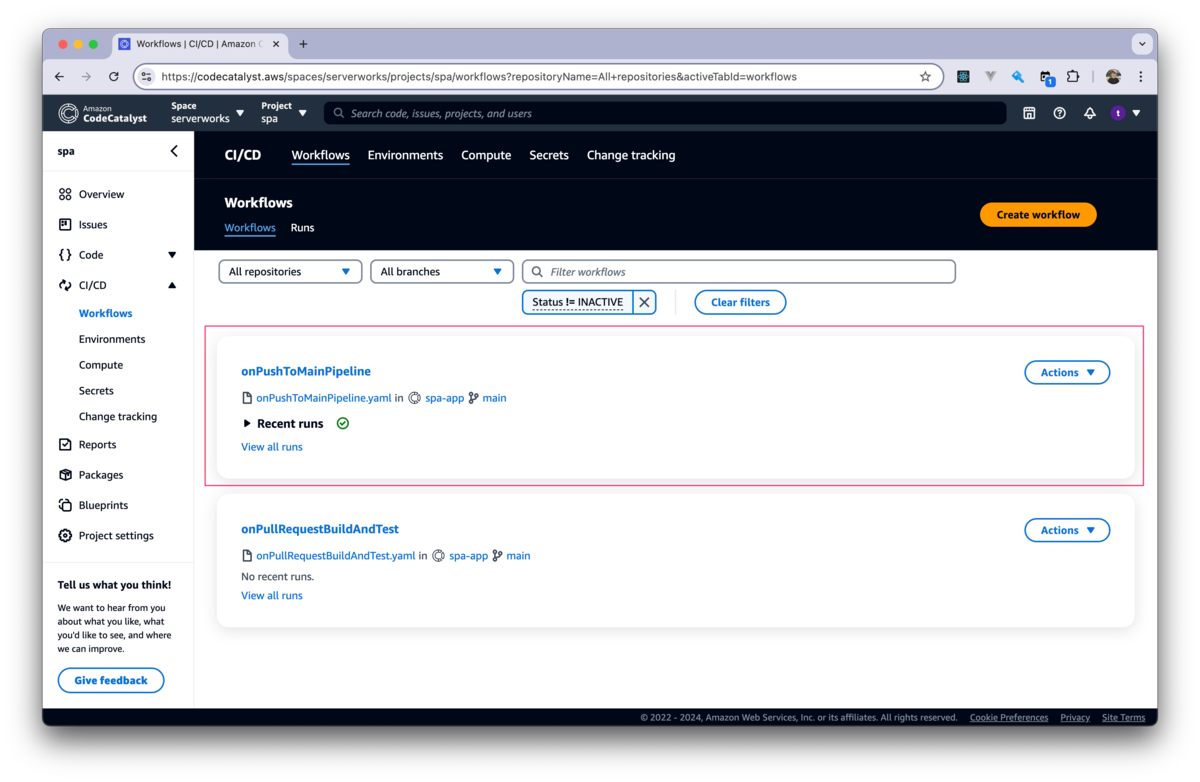Open Chrome three-dot menu

(x=1140, y=76)
